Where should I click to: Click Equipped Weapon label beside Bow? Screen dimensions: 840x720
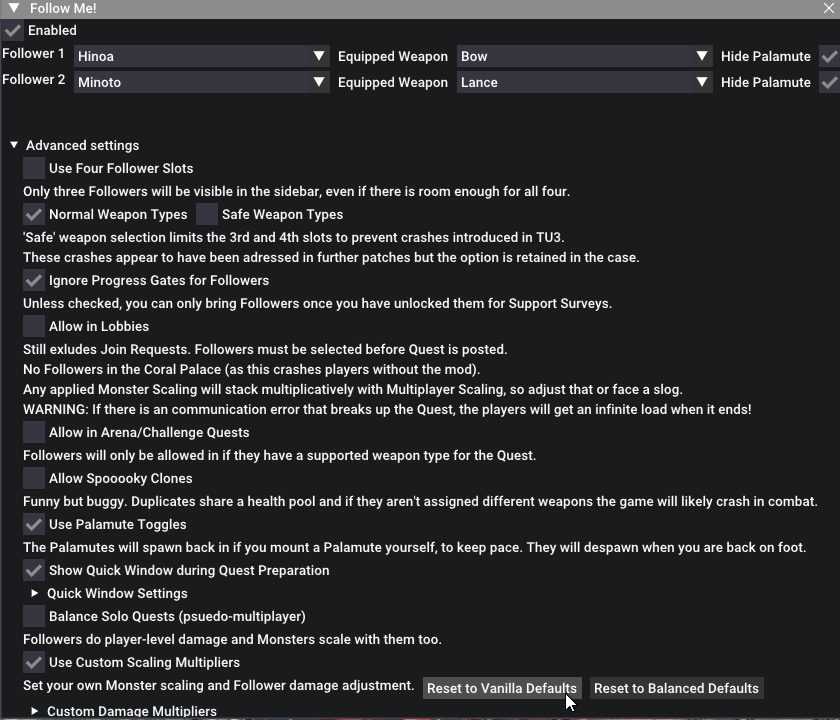click(393, 56)
